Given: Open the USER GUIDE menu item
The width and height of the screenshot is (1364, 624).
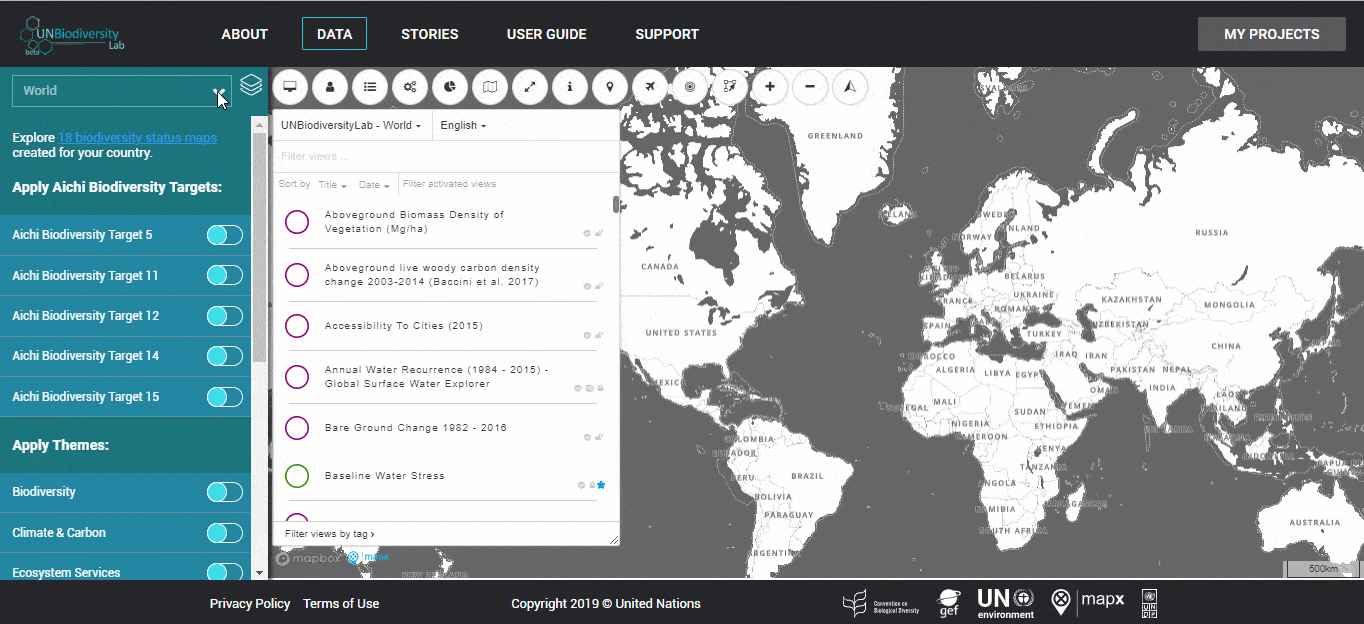Looking at the screenshot, I should [547, 34].
